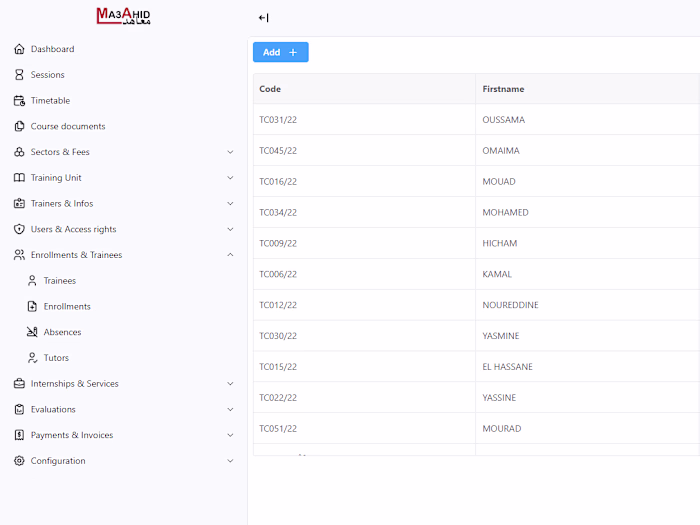700x525 pixels.
Task: Click the Tutors person icon
Action: (32, 358)
